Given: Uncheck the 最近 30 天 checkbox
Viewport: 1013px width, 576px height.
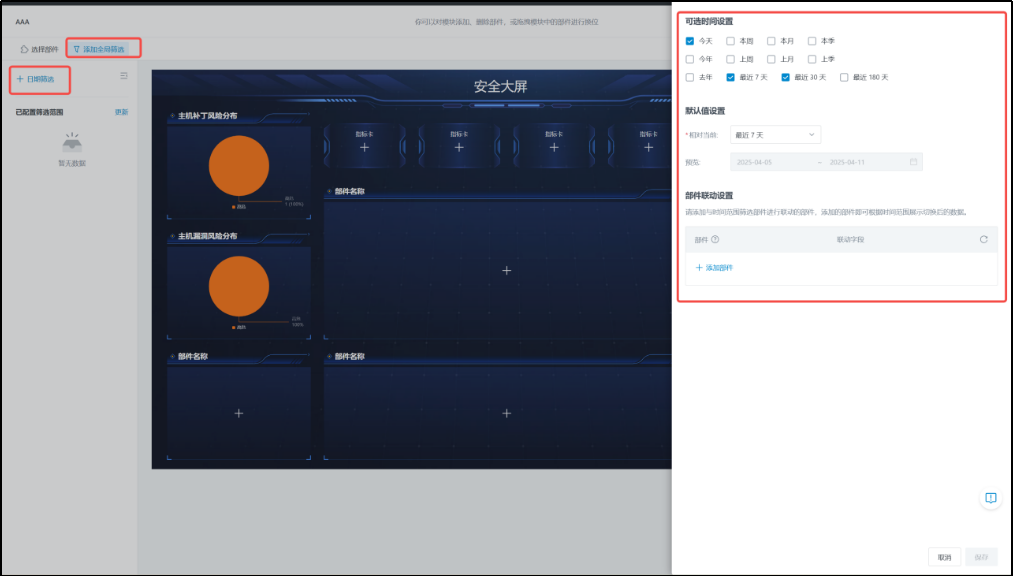Looking at the screenshot, I should click(x=785, y=77).
